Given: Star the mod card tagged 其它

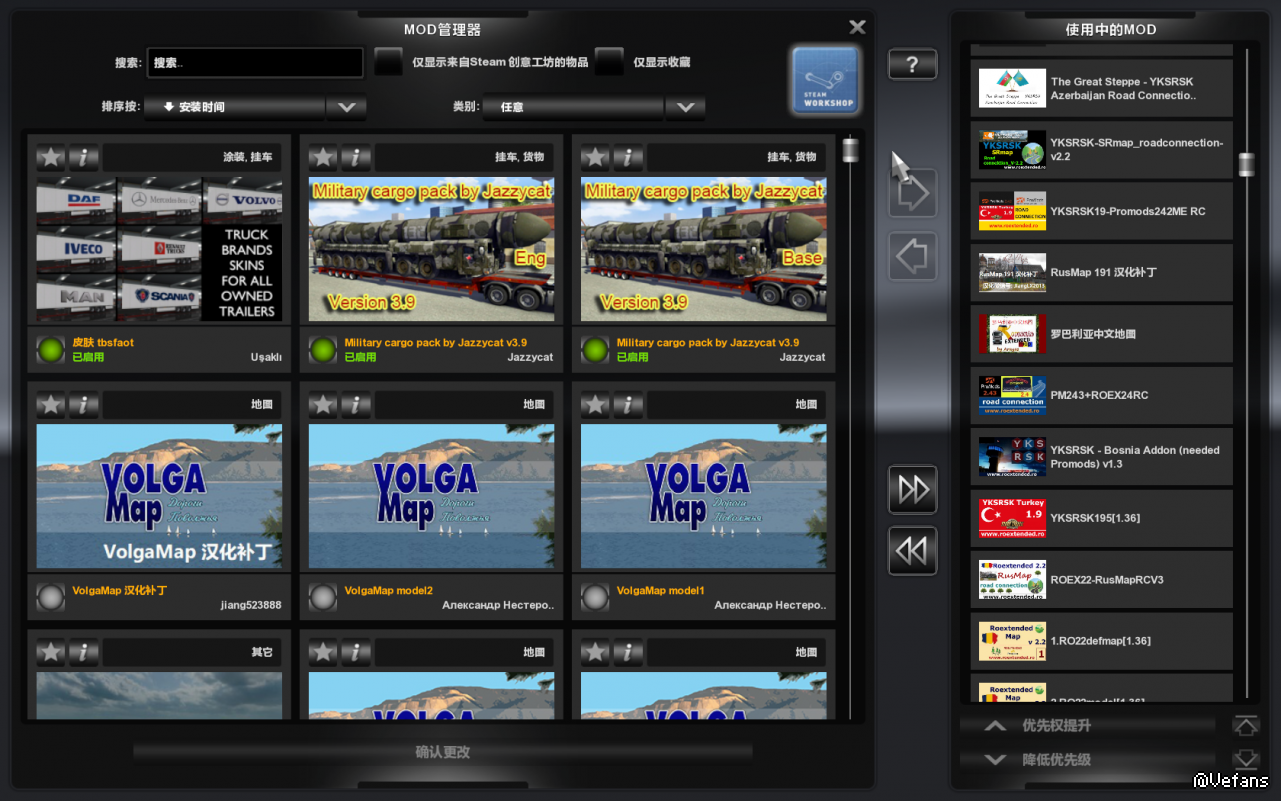Looking at the screenshot, I should [51, 652].
